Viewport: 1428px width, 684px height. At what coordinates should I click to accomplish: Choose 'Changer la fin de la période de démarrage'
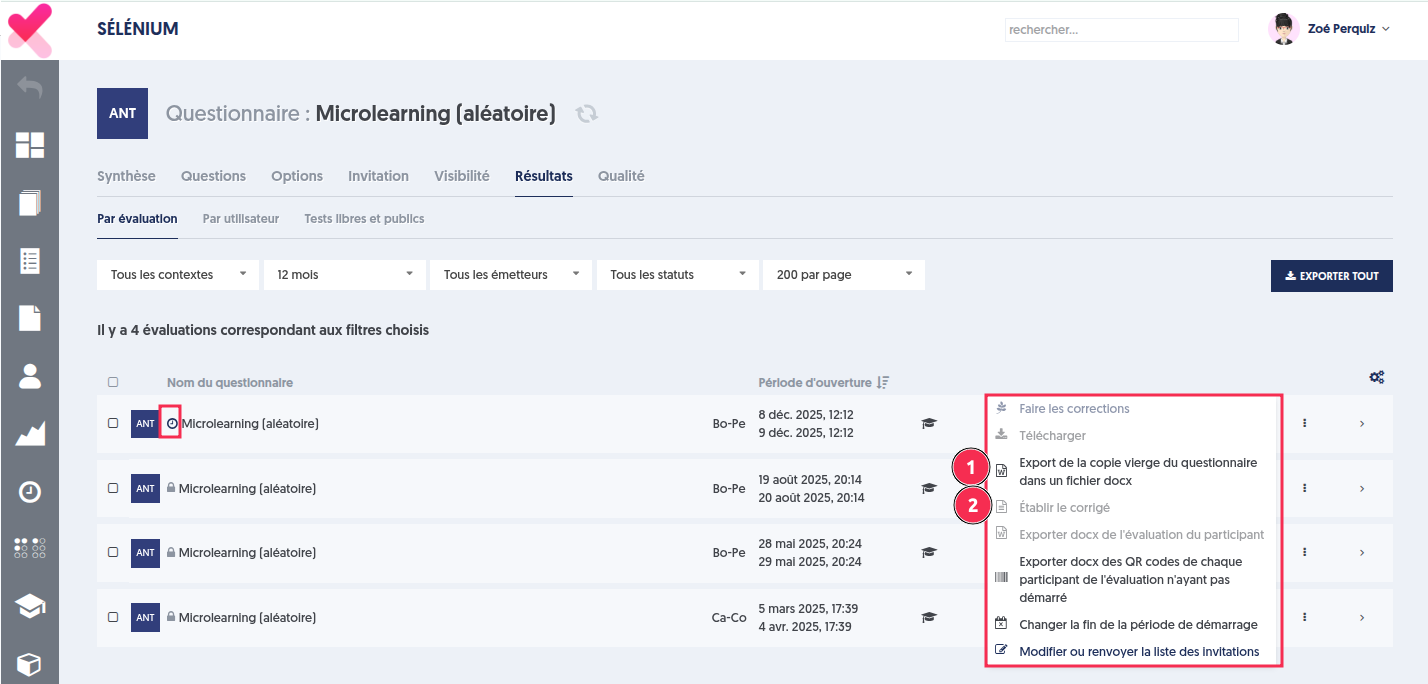[x=1137, y=624]
